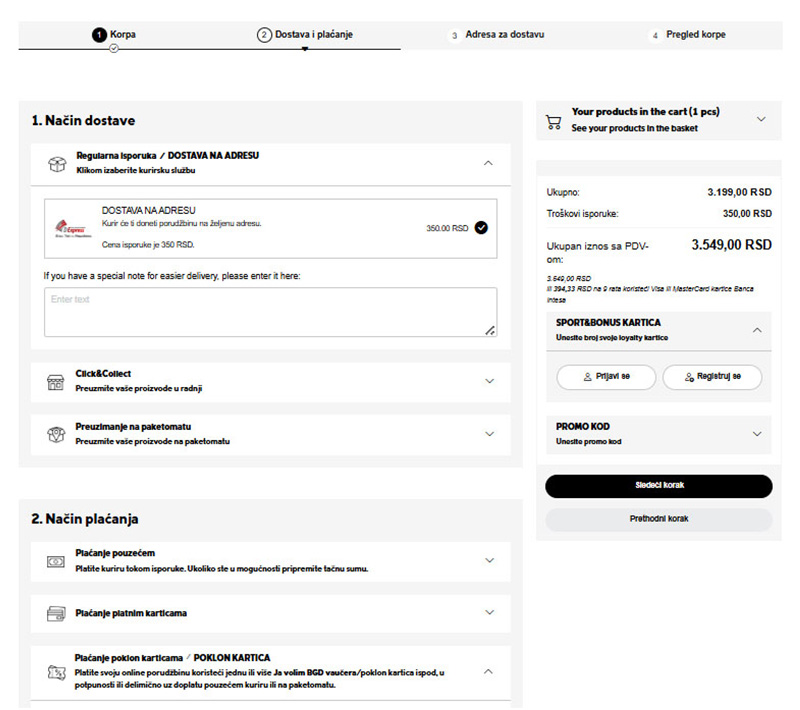Click the paketomat parcel icon

coord(56,434)
